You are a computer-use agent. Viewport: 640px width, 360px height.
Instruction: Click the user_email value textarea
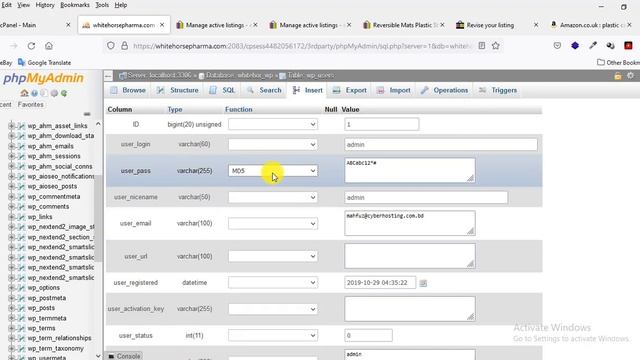409,223
